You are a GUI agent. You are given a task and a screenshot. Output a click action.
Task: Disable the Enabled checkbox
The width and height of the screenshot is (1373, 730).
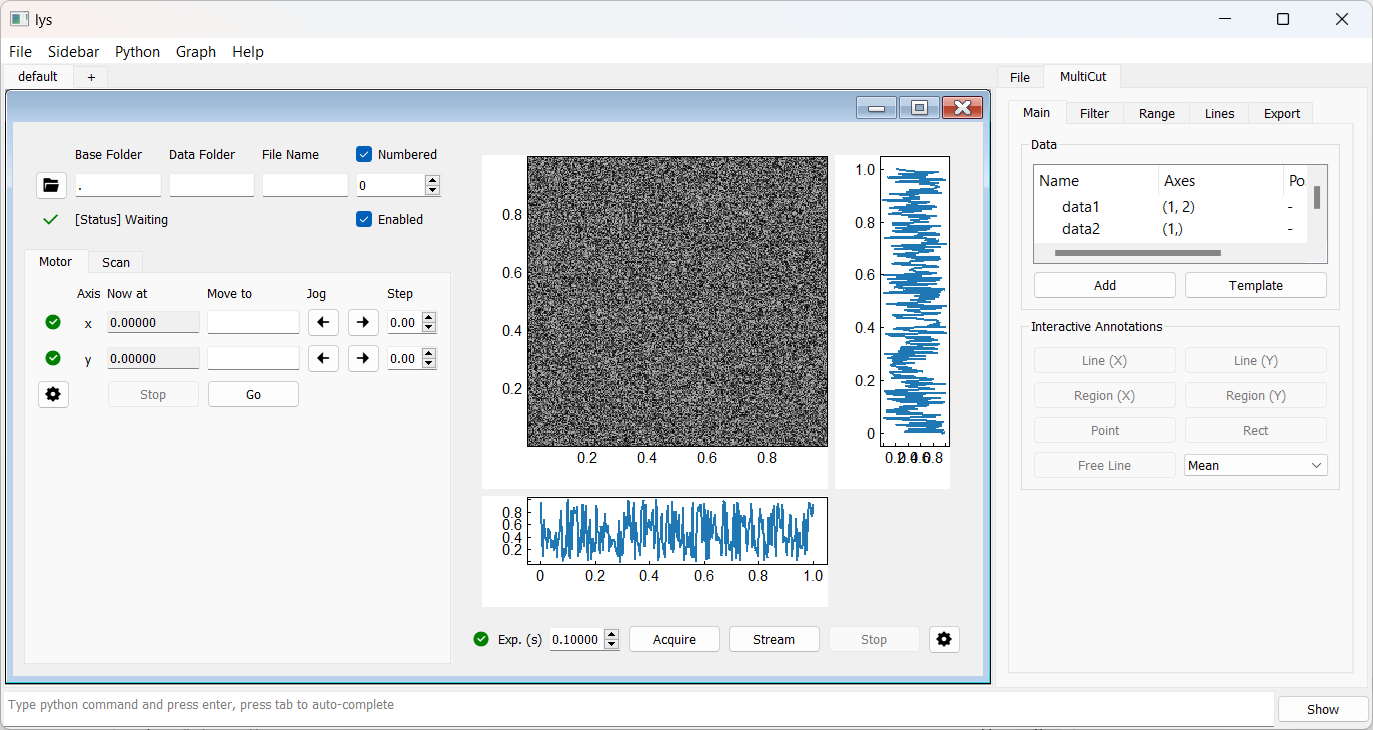(365, 219)
